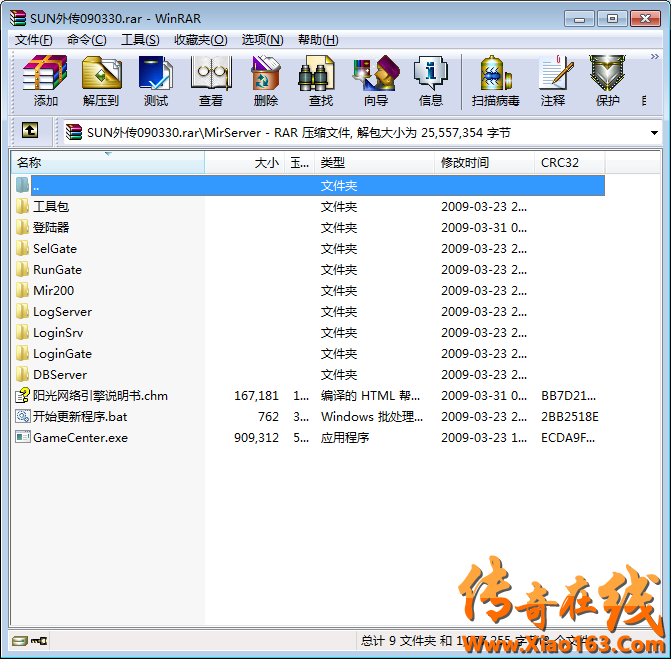Sort by 修改时间 column header

click(x=484, y=163)
